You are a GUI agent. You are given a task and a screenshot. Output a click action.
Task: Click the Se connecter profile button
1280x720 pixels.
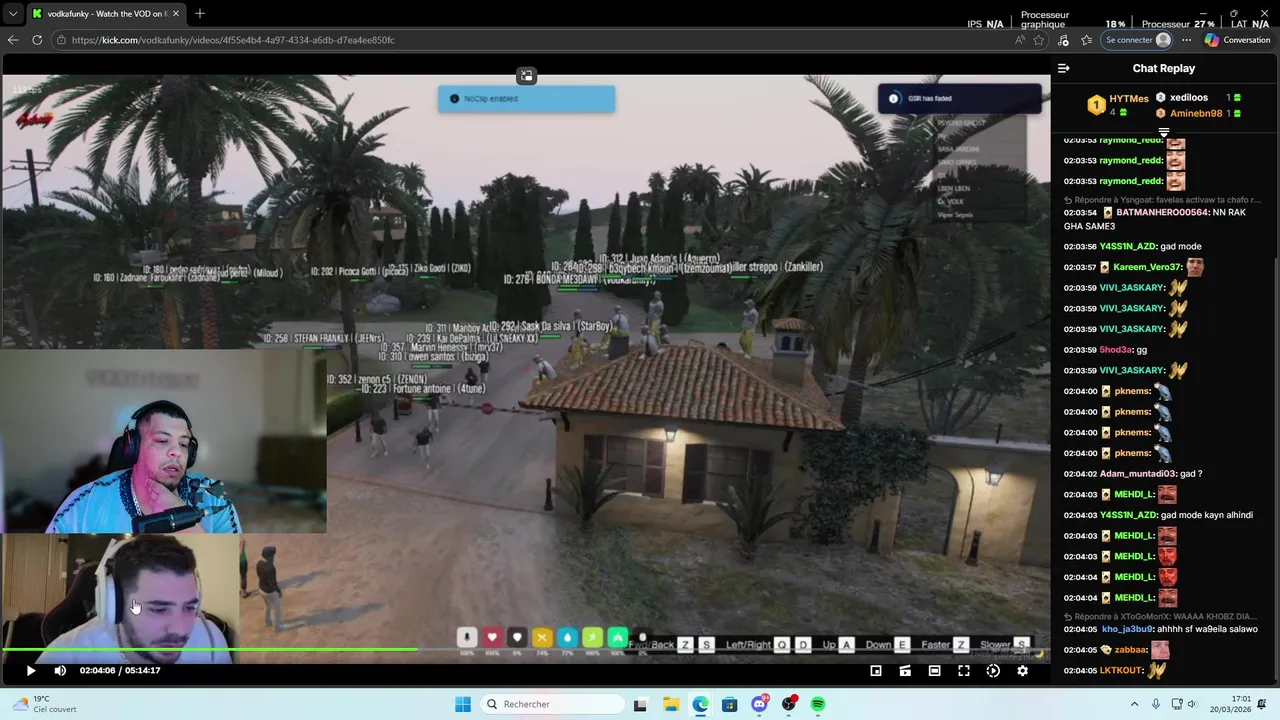[x=1137, y=40]
